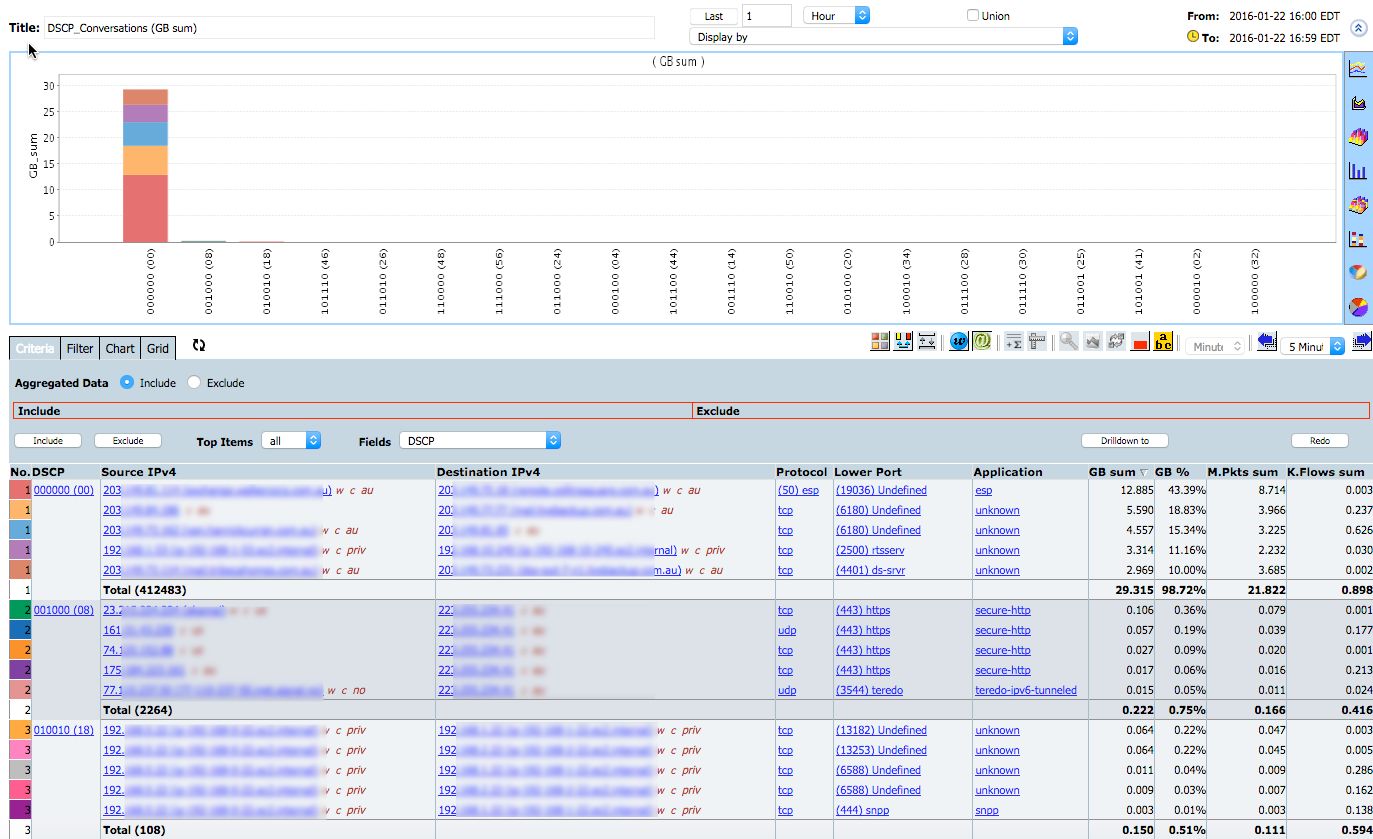
Task: Click the (3544) teredo port link
Action: click(x=869, y=690)
